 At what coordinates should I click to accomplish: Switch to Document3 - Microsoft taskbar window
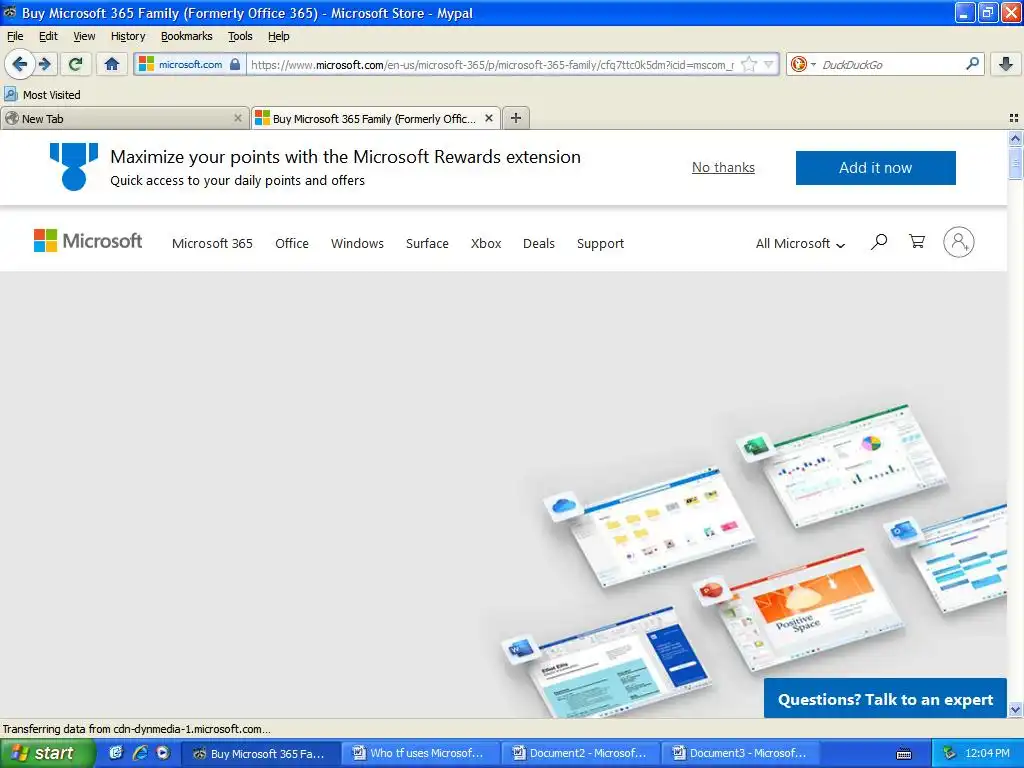[741, 753]
